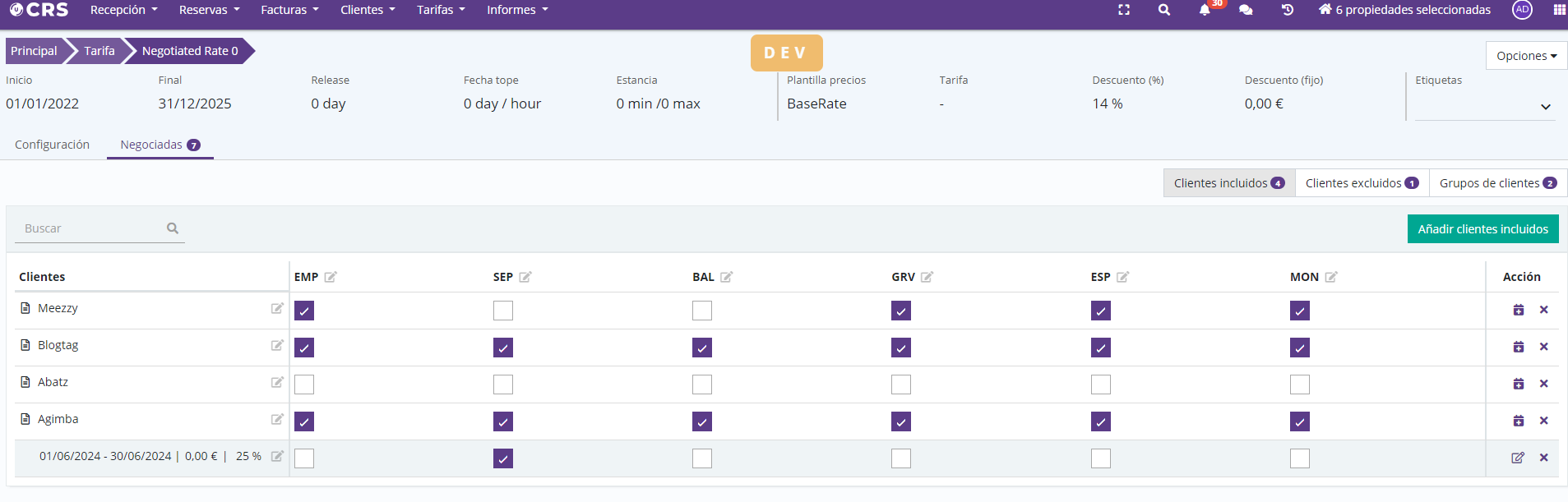Click the edit icon next to Meezzy
The image size is (1568, 502).
[277, 308]
